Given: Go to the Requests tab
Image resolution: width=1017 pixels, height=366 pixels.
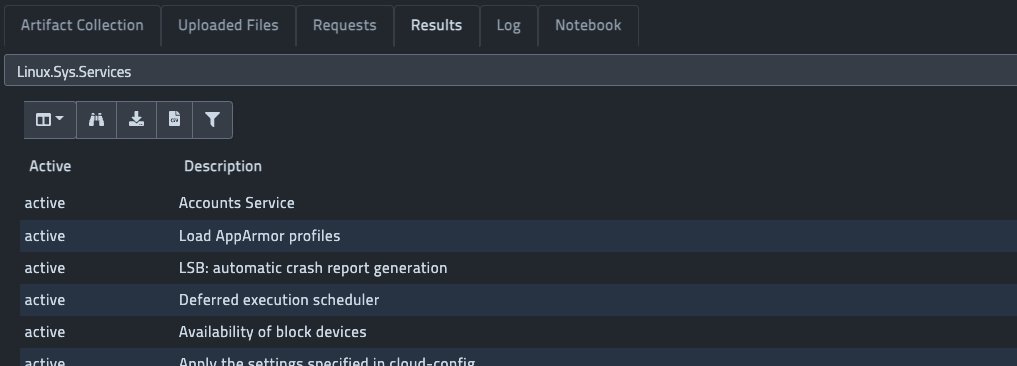Looking at the screenshot, I should 344,25.
